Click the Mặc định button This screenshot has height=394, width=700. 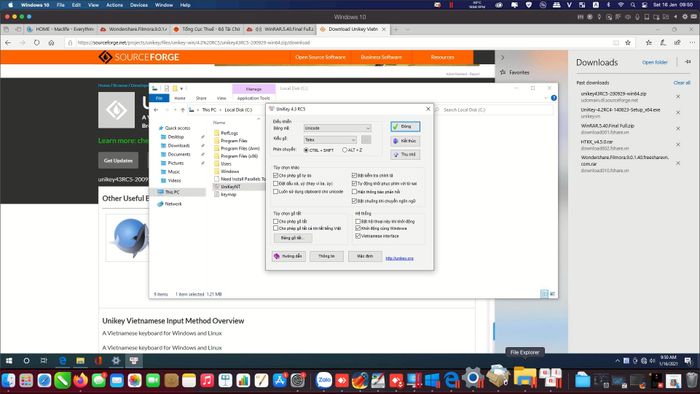point(365,256)
